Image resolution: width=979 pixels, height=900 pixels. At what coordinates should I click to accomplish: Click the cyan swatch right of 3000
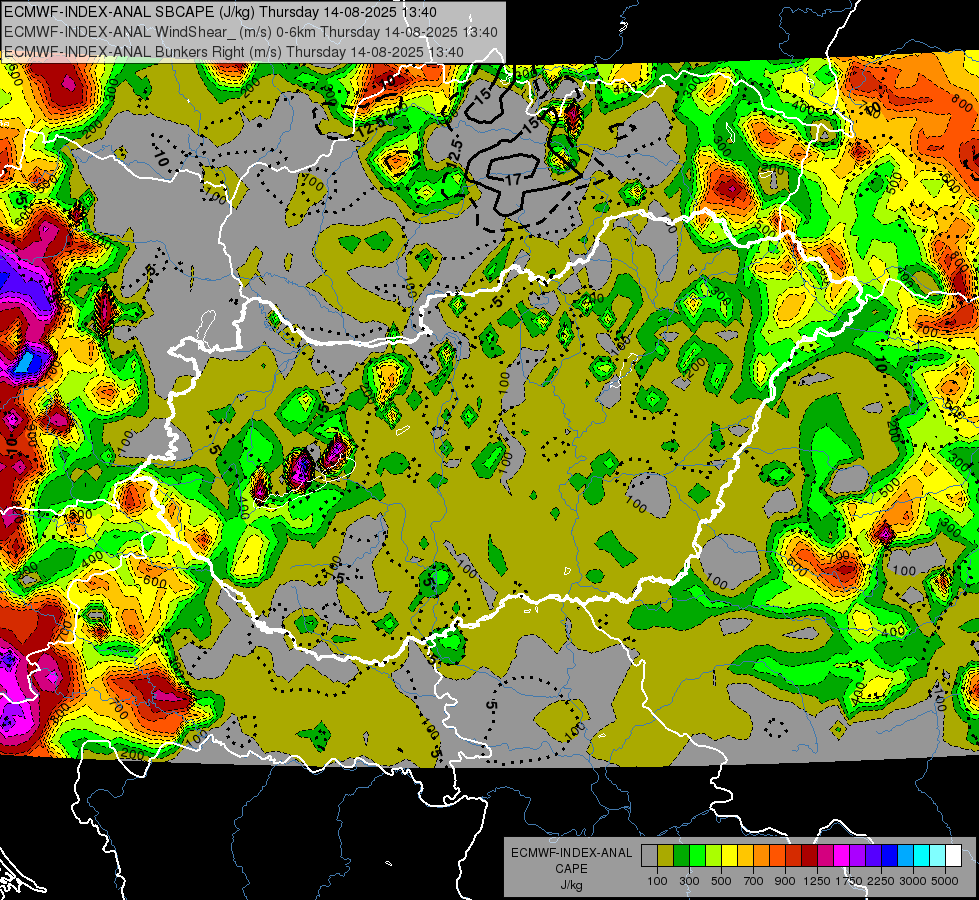point(922,856)
